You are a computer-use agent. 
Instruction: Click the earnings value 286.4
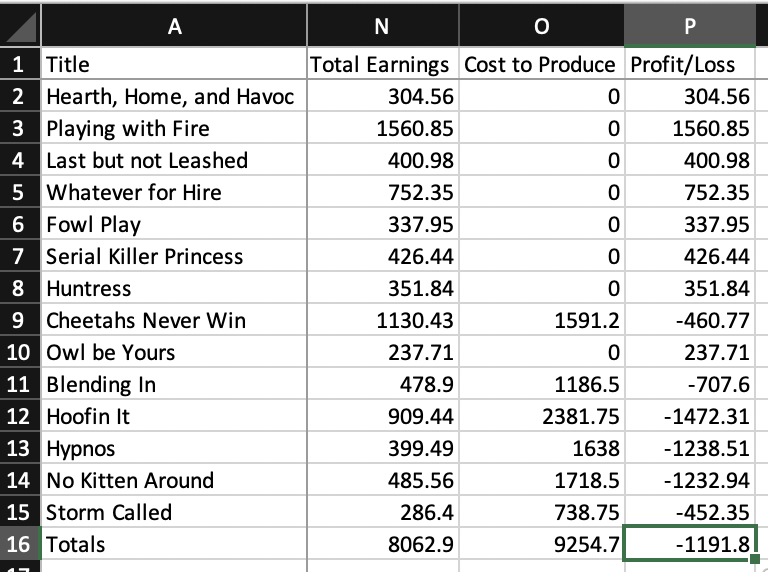click(x=383, y=512)
